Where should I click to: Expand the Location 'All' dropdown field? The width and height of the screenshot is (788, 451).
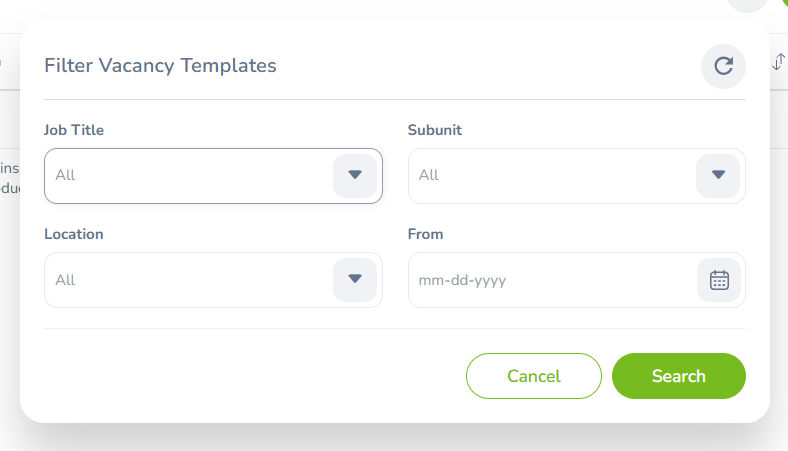click(x=190, y=280)
